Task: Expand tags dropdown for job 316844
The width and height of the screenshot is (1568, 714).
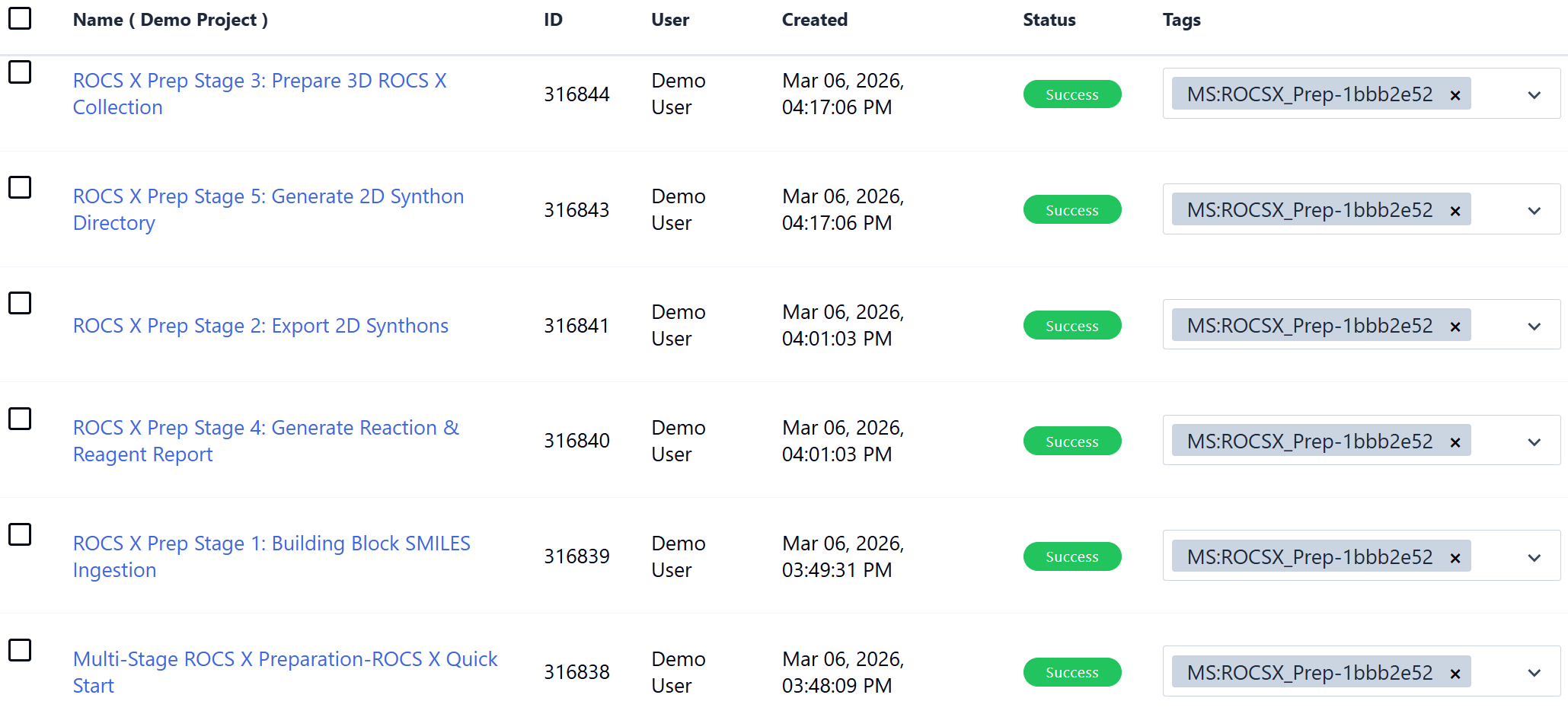Action: tap(1534, 95)
